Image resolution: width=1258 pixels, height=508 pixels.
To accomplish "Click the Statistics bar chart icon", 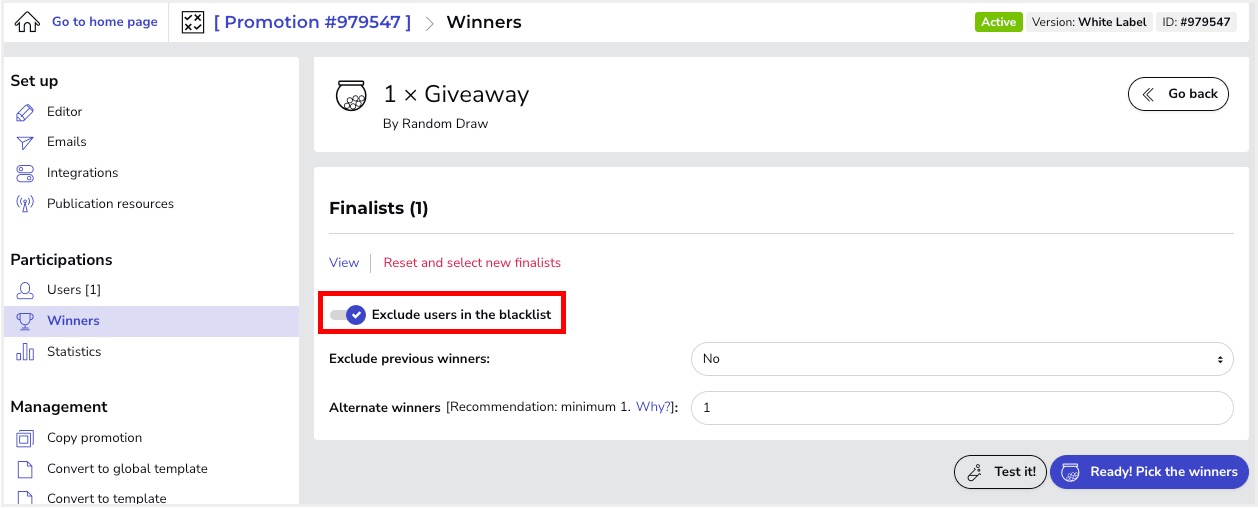I will (x=26, y=352).
